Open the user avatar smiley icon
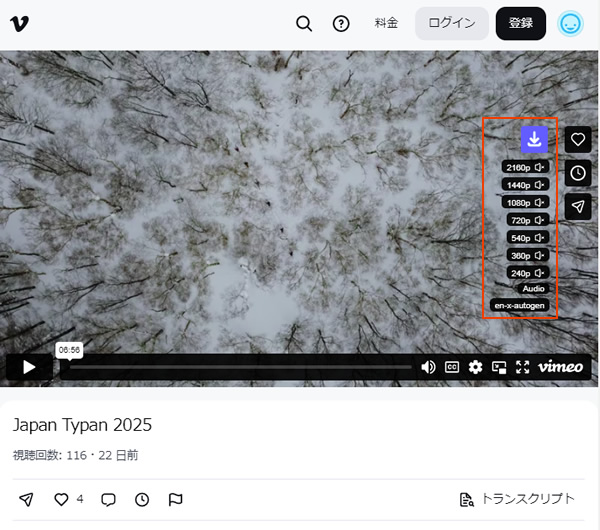 571,23
